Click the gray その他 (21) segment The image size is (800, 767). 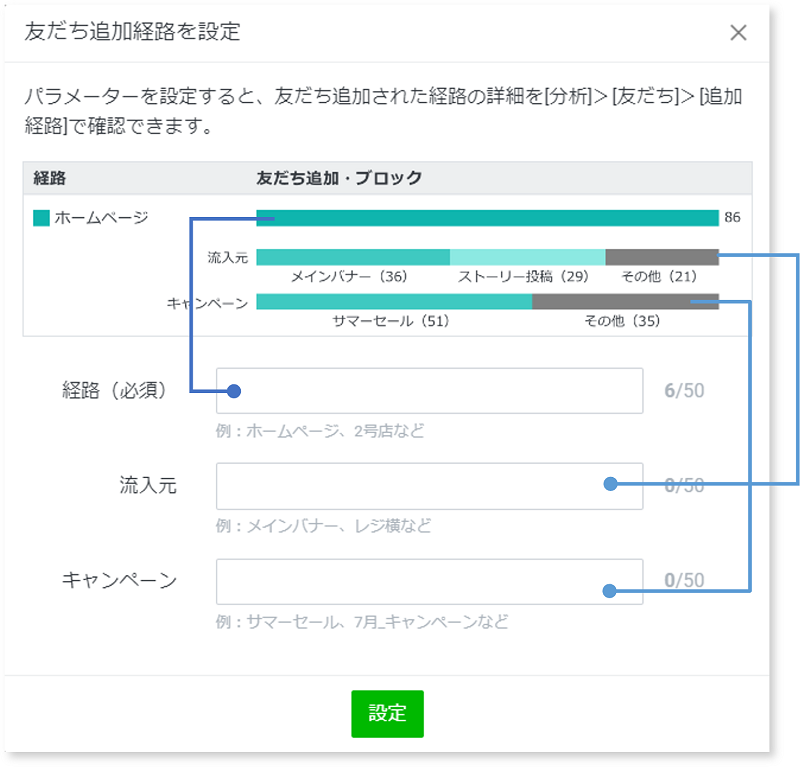tap(661, 257)
